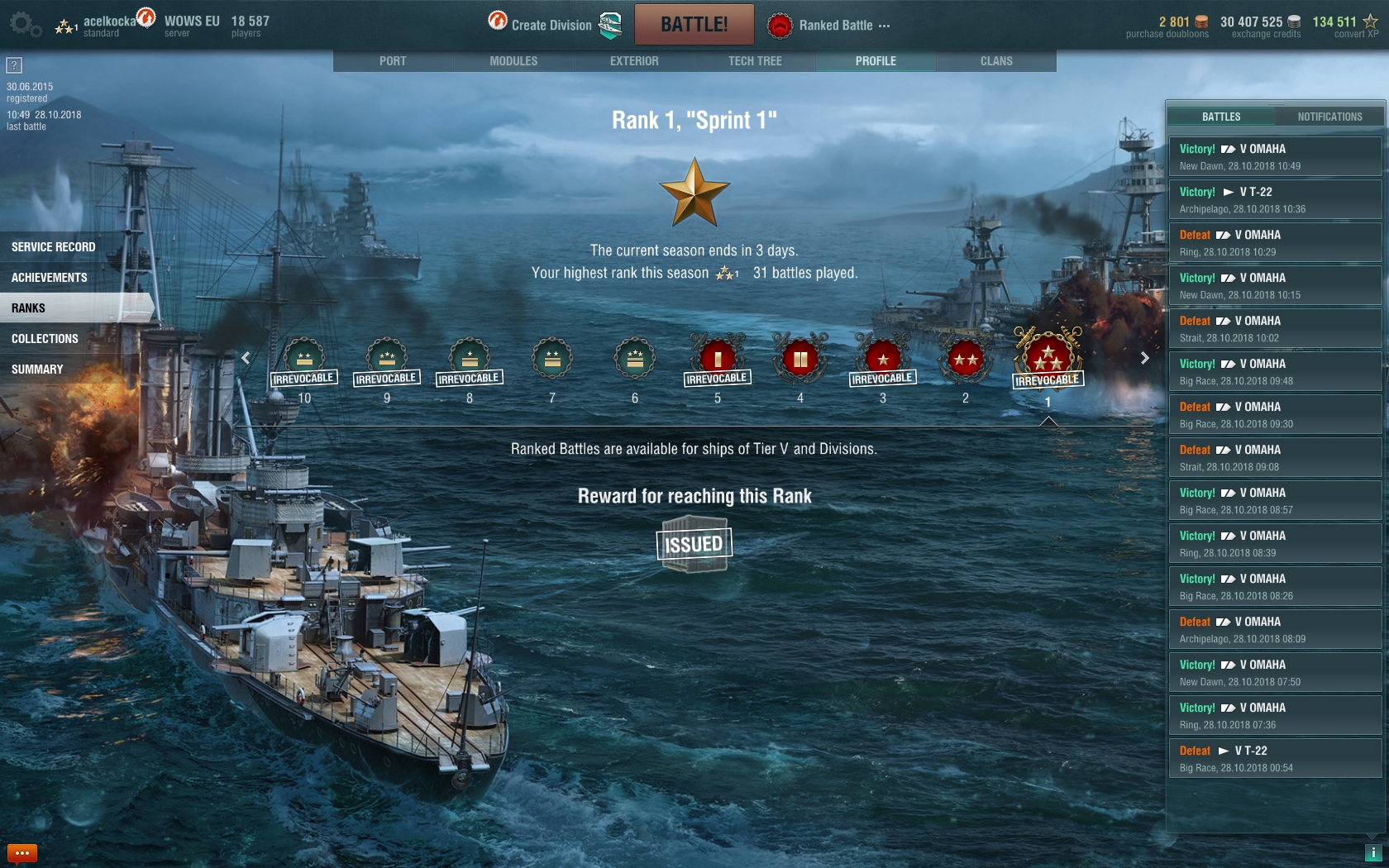
Task: Click the purchase doubloons coin icon
Action: click(1202, 21)
